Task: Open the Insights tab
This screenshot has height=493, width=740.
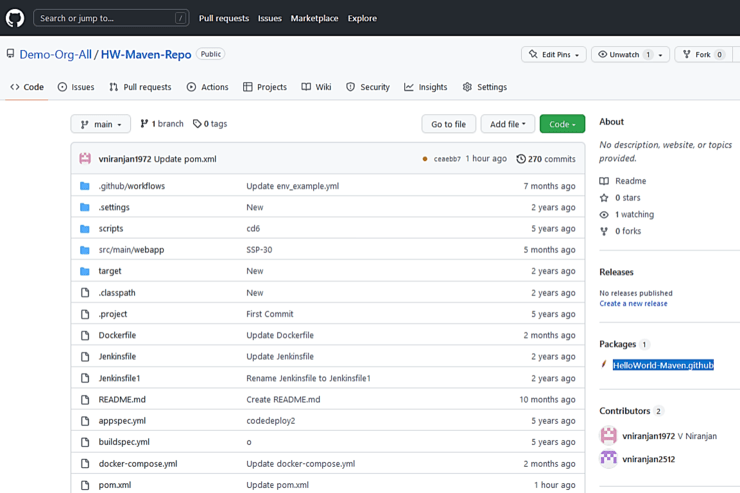Action: point(426,87)
